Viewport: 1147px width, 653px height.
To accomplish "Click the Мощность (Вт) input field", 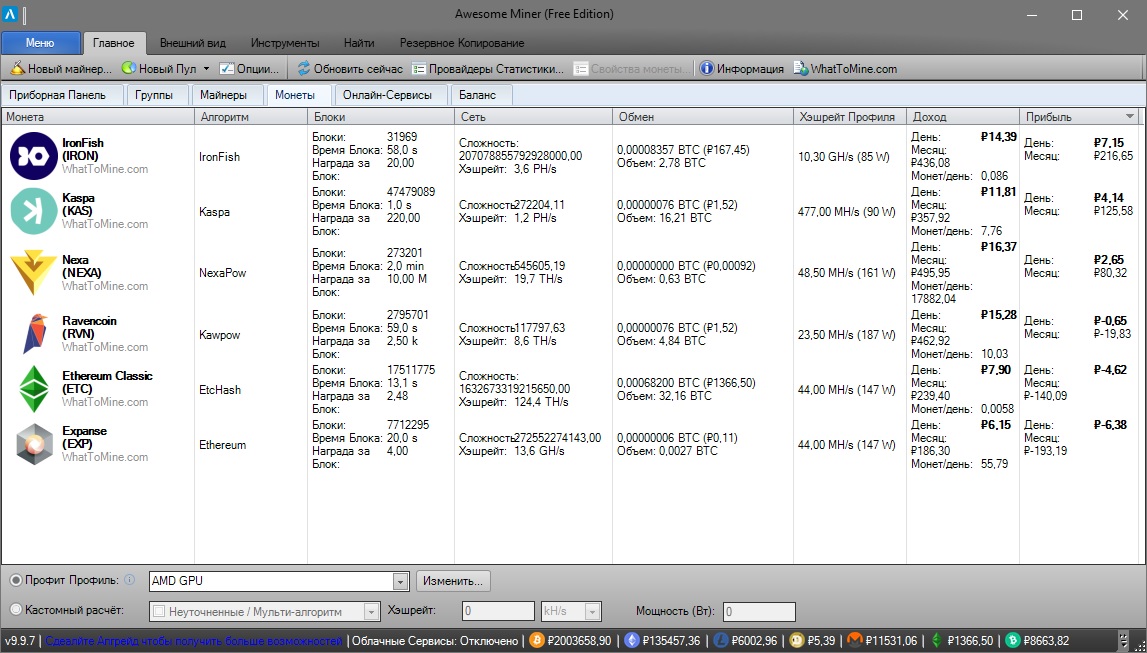I will (759, 611).
